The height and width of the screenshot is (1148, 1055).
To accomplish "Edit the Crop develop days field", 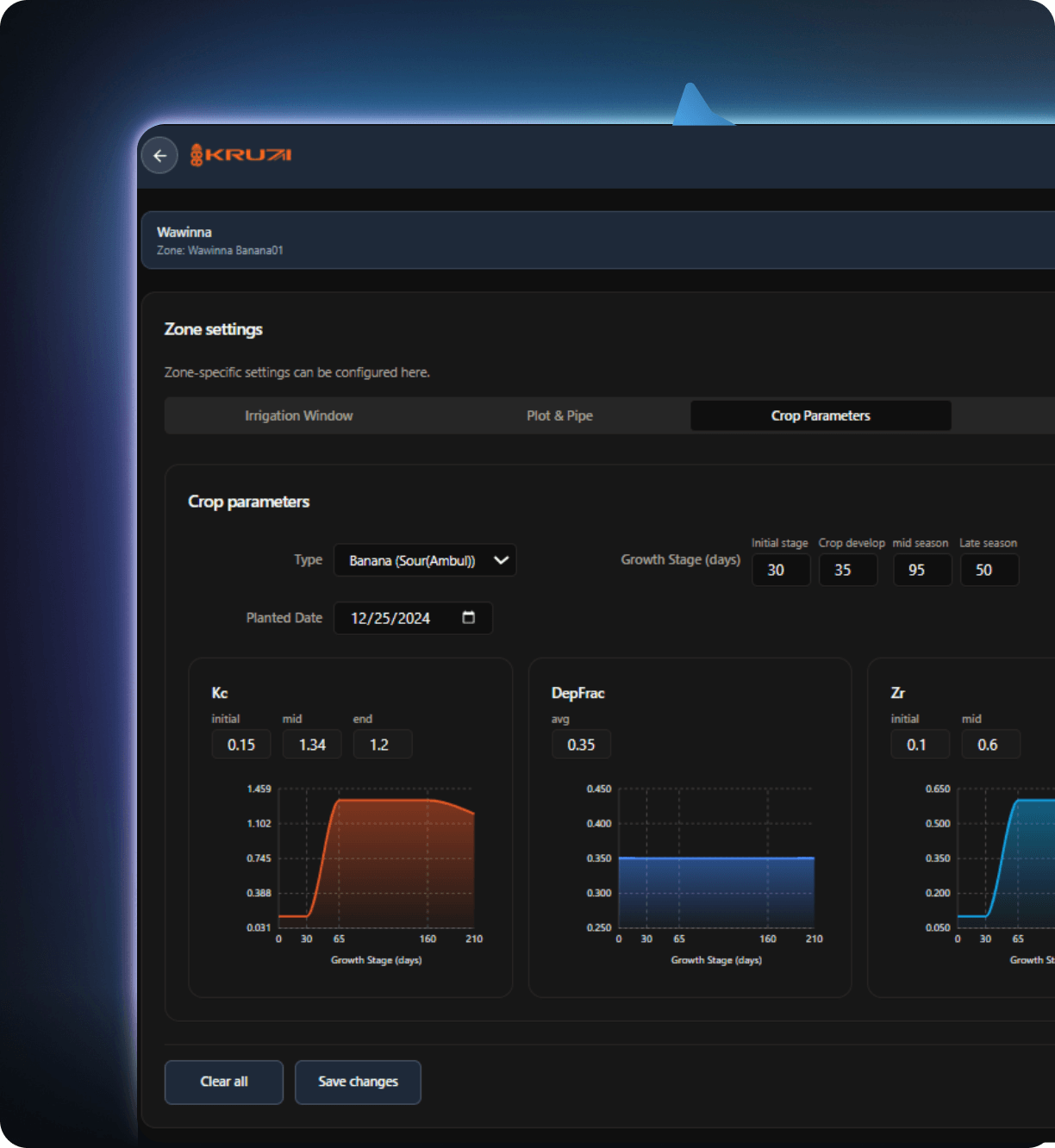I will coord(848,570).
